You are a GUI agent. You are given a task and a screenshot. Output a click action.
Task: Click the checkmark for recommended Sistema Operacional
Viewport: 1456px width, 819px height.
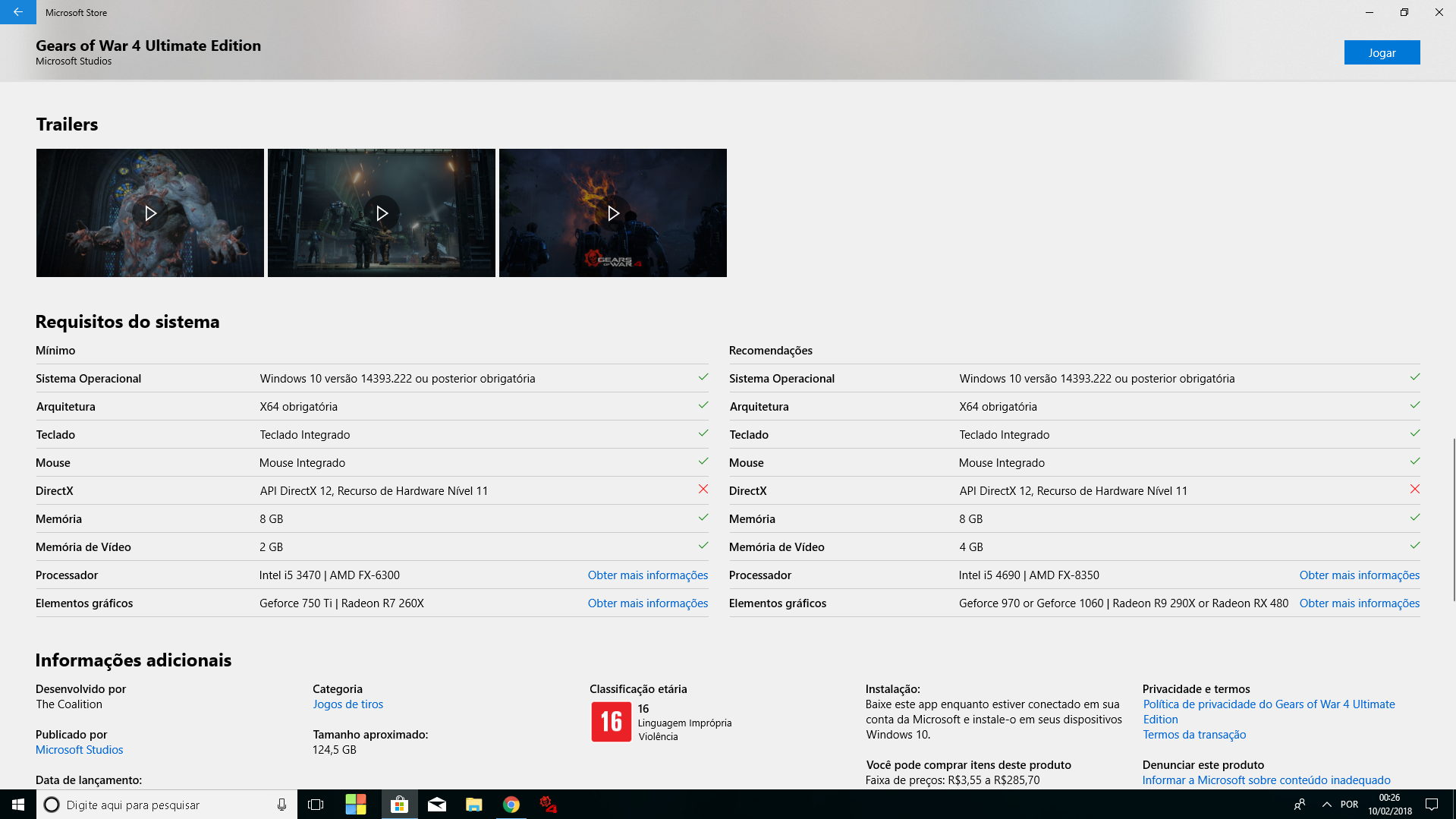pos(1415,377)
